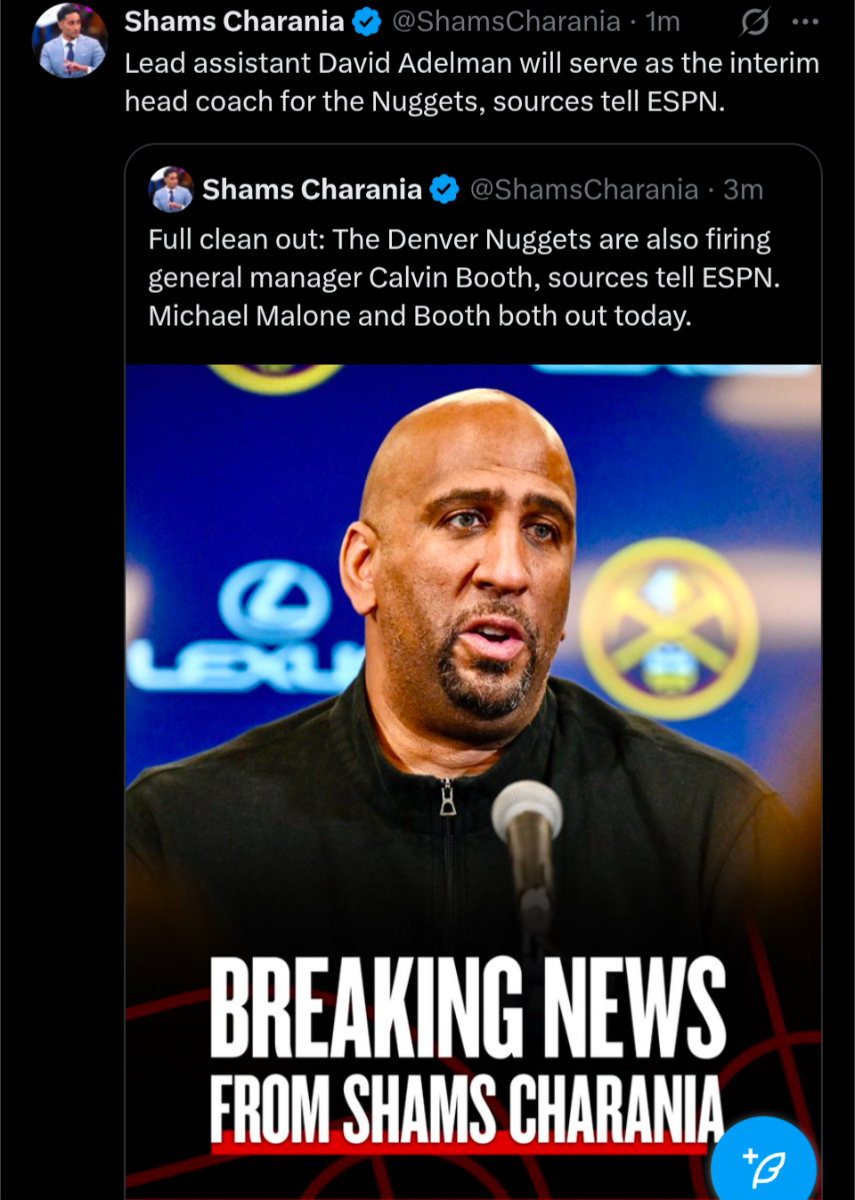Open the 1m timestamp of the main tweet

tap(663, 21)
